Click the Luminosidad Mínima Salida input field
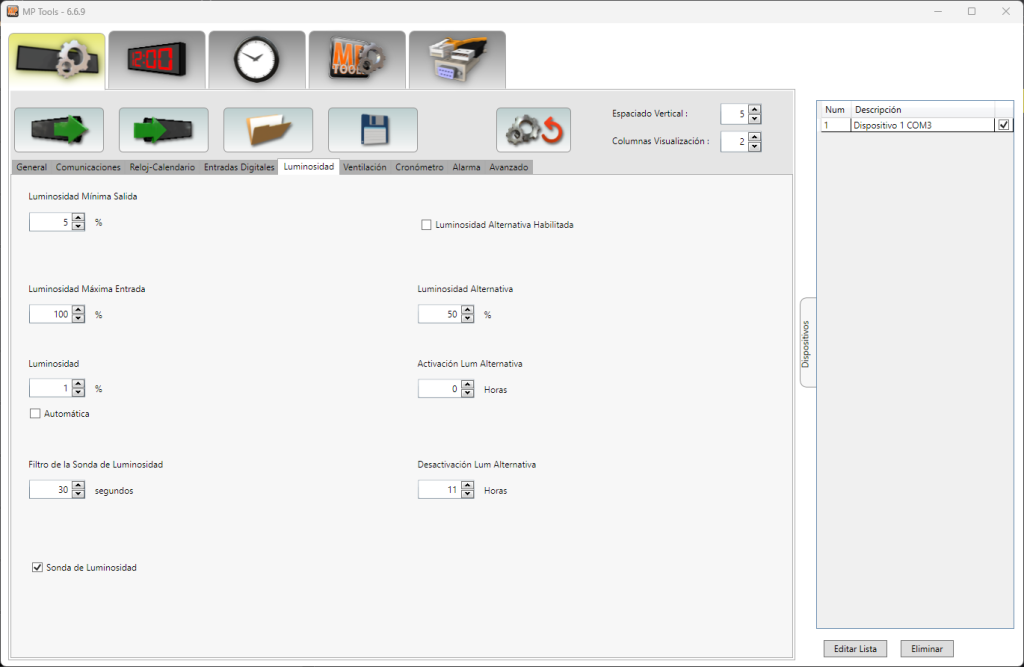Image resolution: width=1024 pixels, height=667 pixels. tap(50, 222)
